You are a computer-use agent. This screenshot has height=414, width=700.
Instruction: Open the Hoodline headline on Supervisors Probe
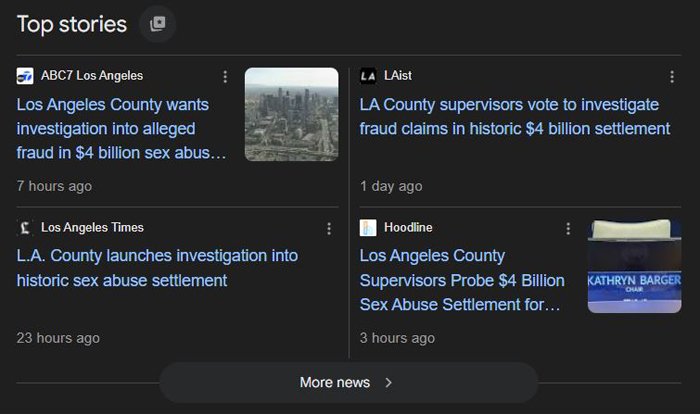point(462,280)
